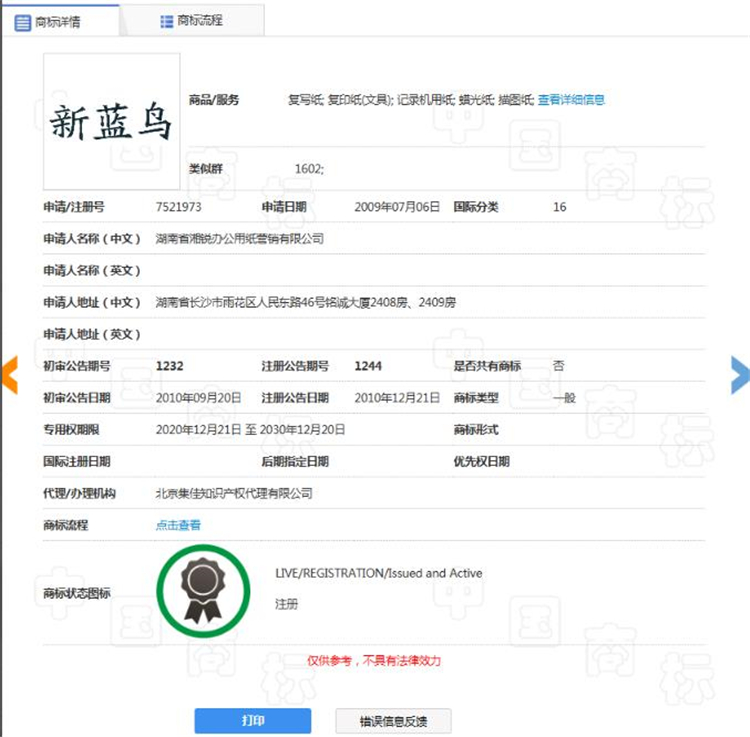
Task: Open the 查看详细信息 link for goods/services
Action: pyautogui.click(x=571, y=100)
